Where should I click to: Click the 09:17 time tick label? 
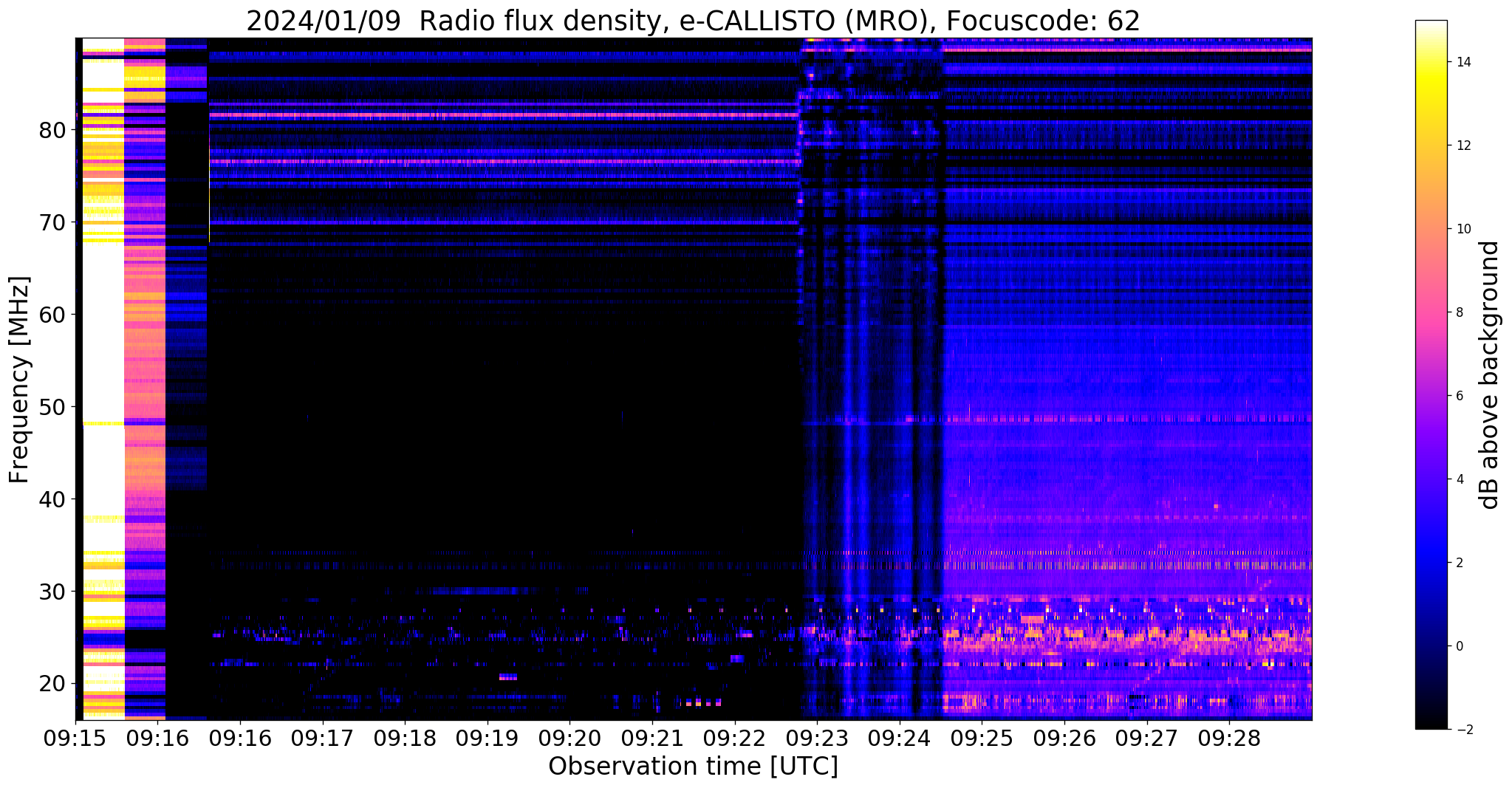tap(322, 739)
